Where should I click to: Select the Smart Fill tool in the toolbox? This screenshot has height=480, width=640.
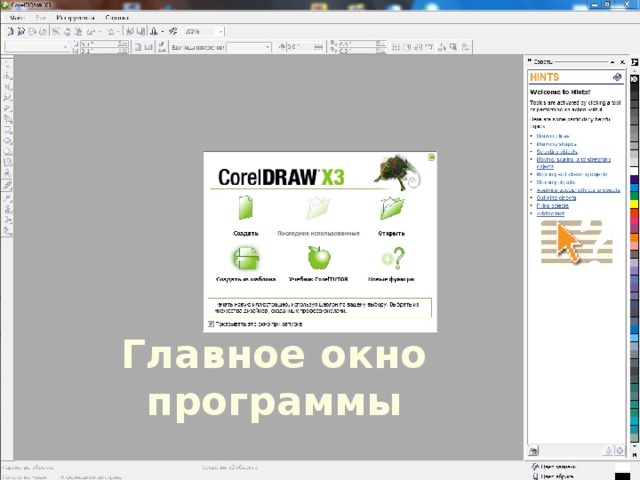(x=7, y=119)
